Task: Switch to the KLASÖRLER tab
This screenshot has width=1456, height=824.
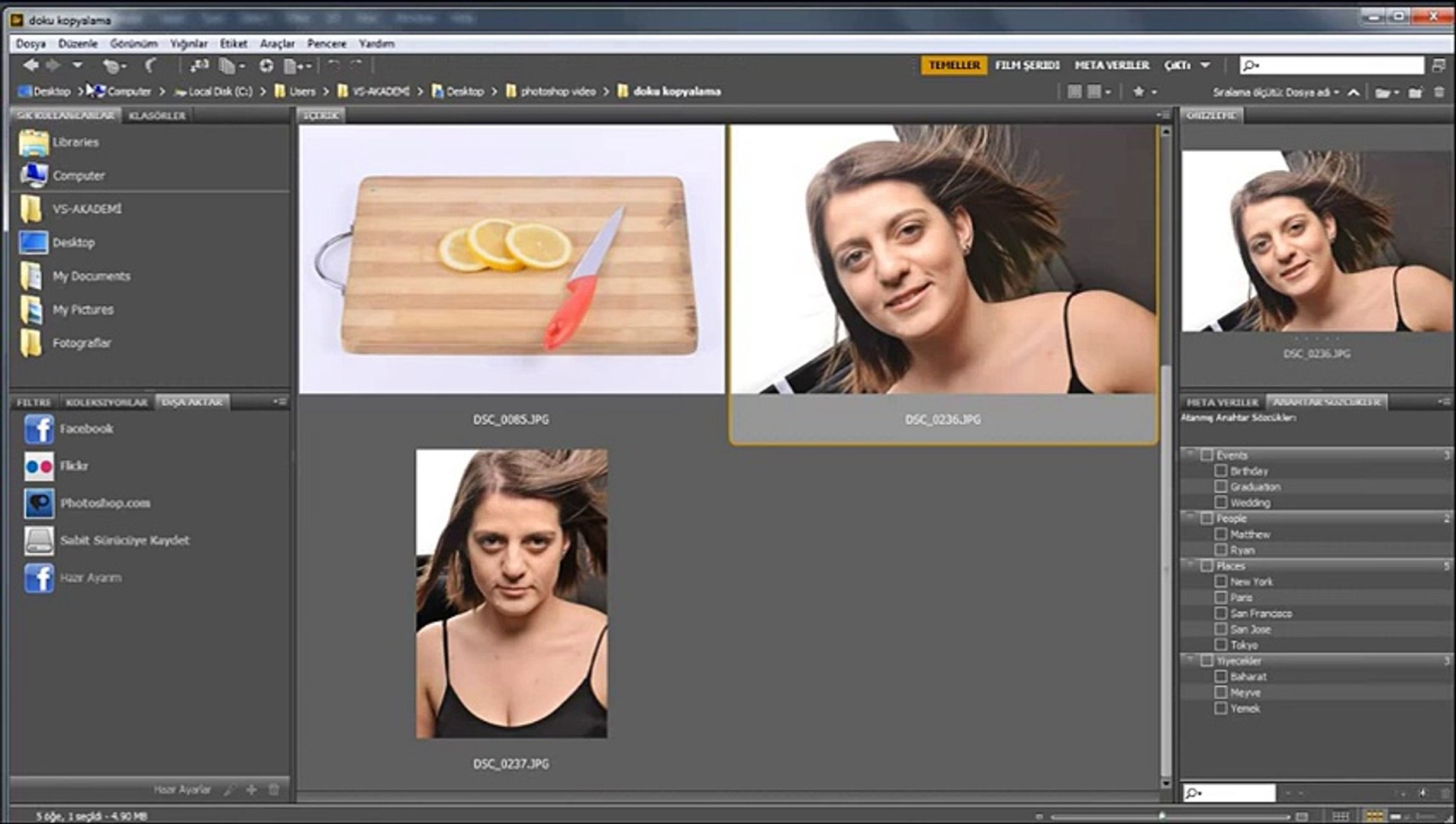Action: 157,115
